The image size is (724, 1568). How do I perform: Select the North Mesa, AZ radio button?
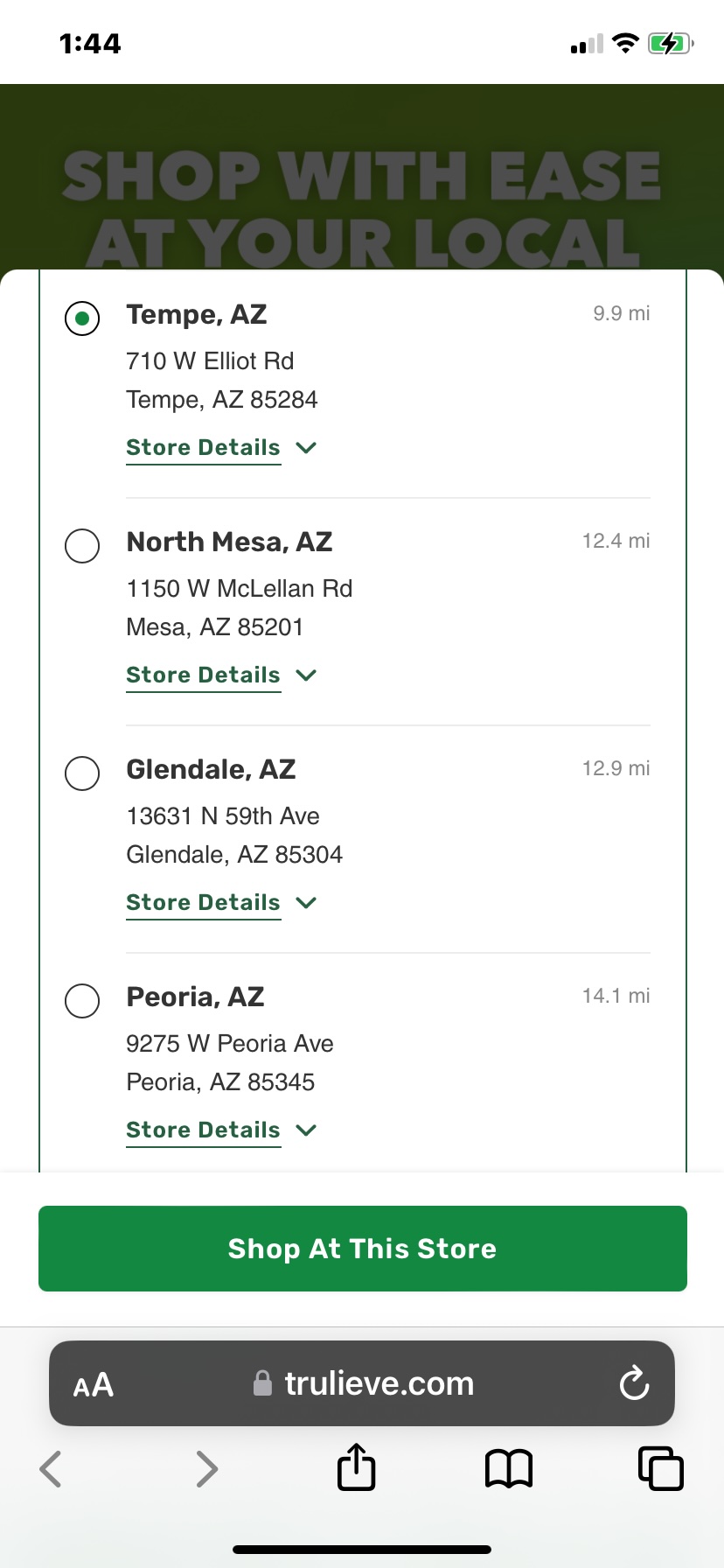82,546
